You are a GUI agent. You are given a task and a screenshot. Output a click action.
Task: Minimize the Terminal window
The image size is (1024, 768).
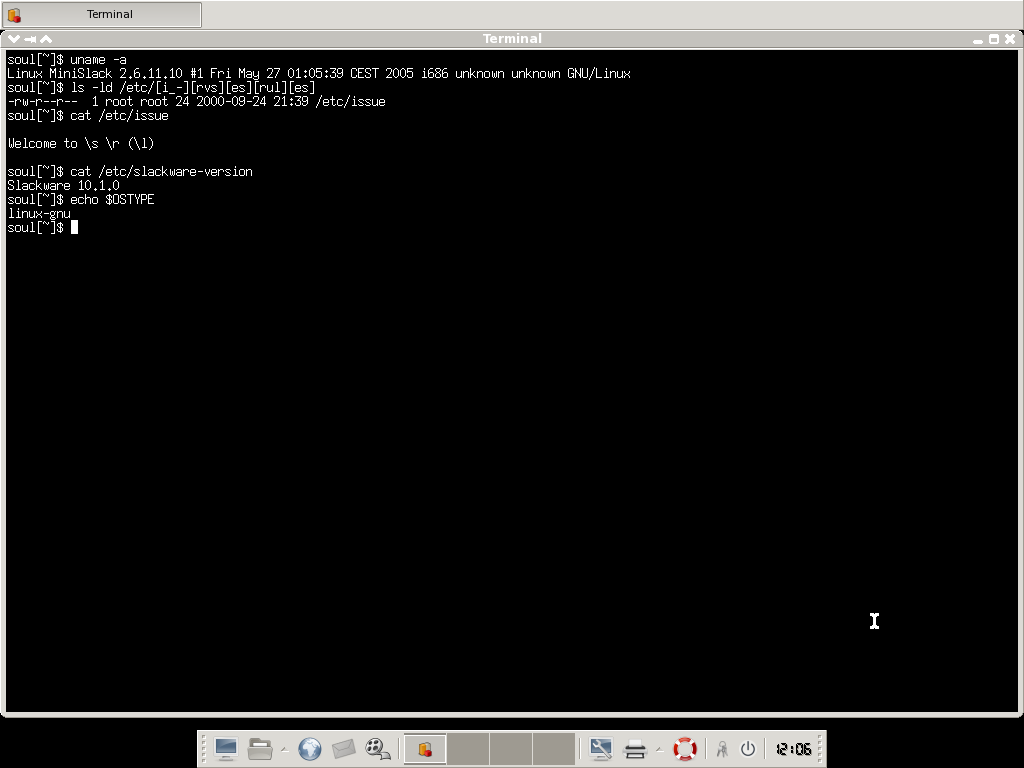click(x=978, y=40)
